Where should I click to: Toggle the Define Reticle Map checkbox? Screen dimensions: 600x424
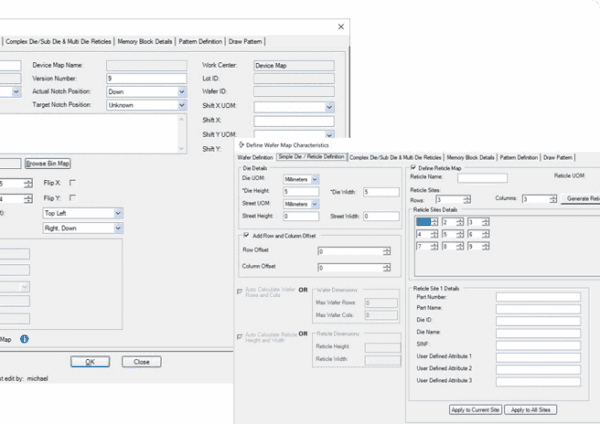point(410,167)
